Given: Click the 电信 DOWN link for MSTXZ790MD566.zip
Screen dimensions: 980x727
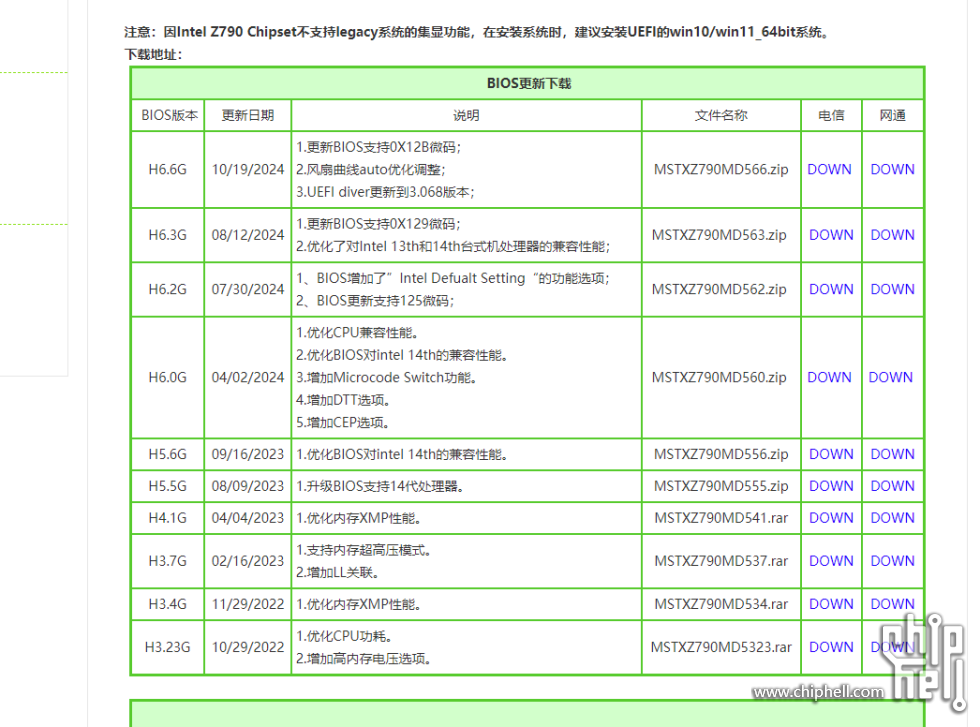Looking at the screenshot, I should (829, 169).
